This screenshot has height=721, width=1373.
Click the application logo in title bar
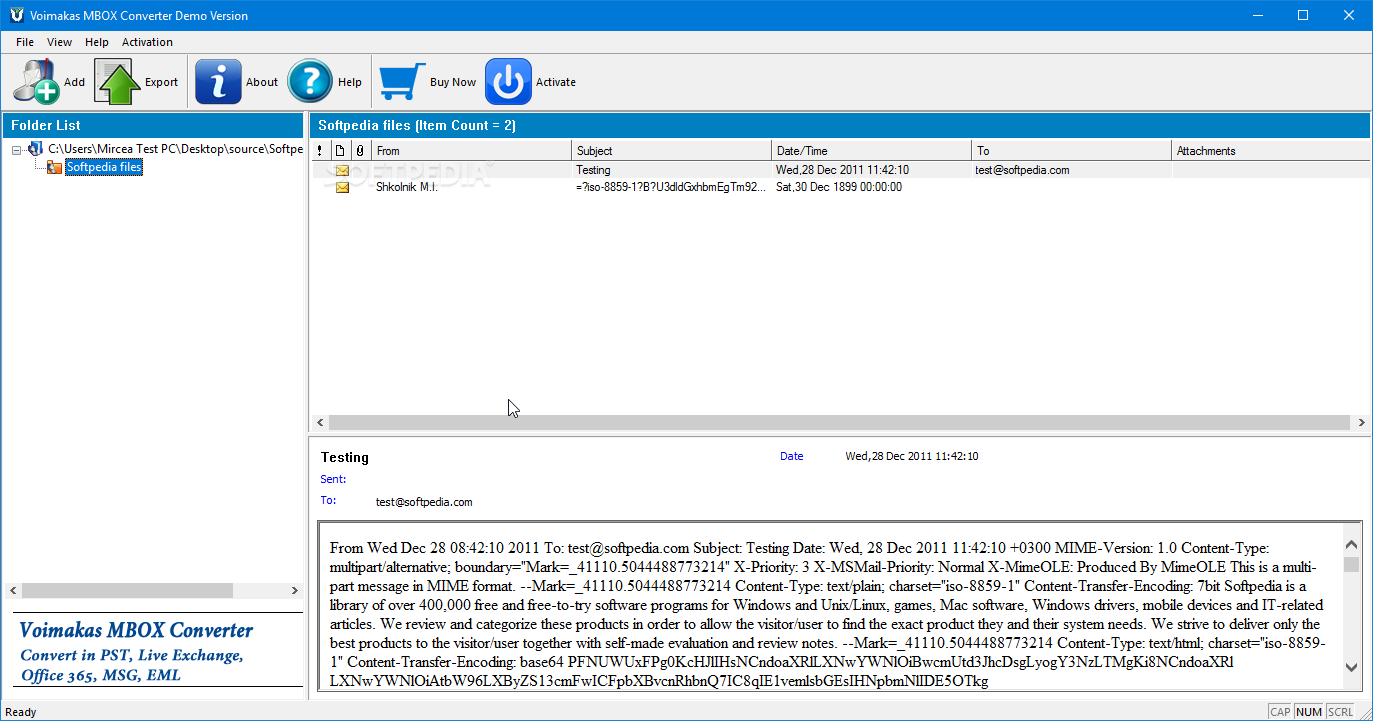click(15, 15)
